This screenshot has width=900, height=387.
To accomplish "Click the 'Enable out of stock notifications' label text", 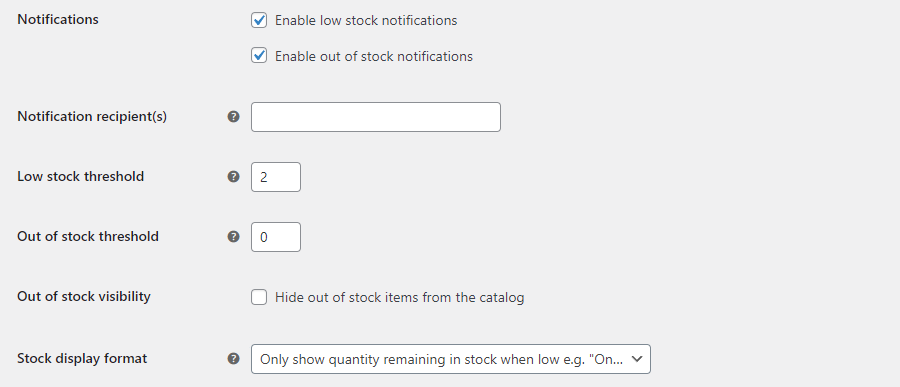I will click(374, 56).
